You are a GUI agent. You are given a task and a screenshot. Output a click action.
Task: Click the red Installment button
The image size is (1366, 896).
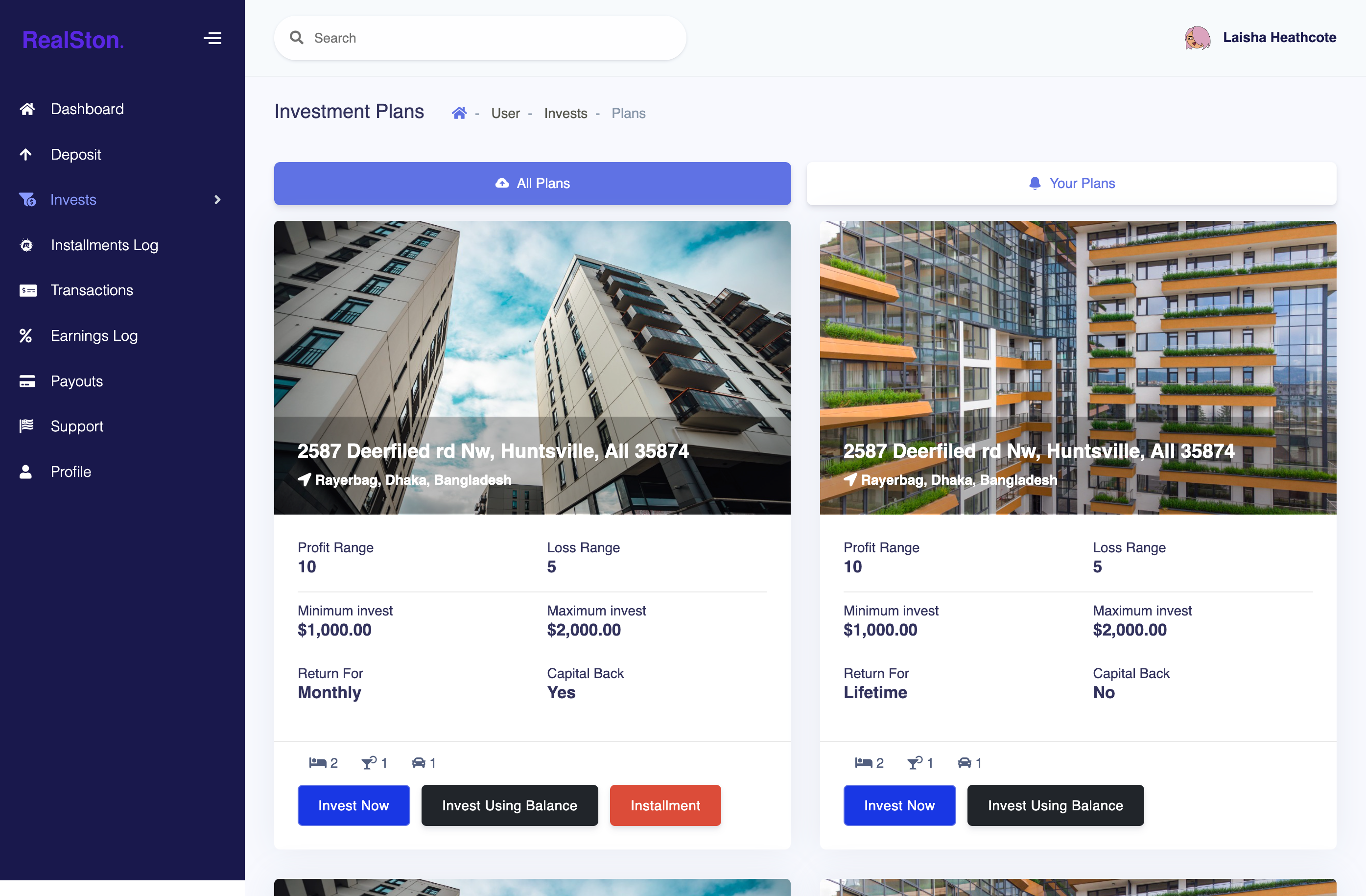point(665,805)
